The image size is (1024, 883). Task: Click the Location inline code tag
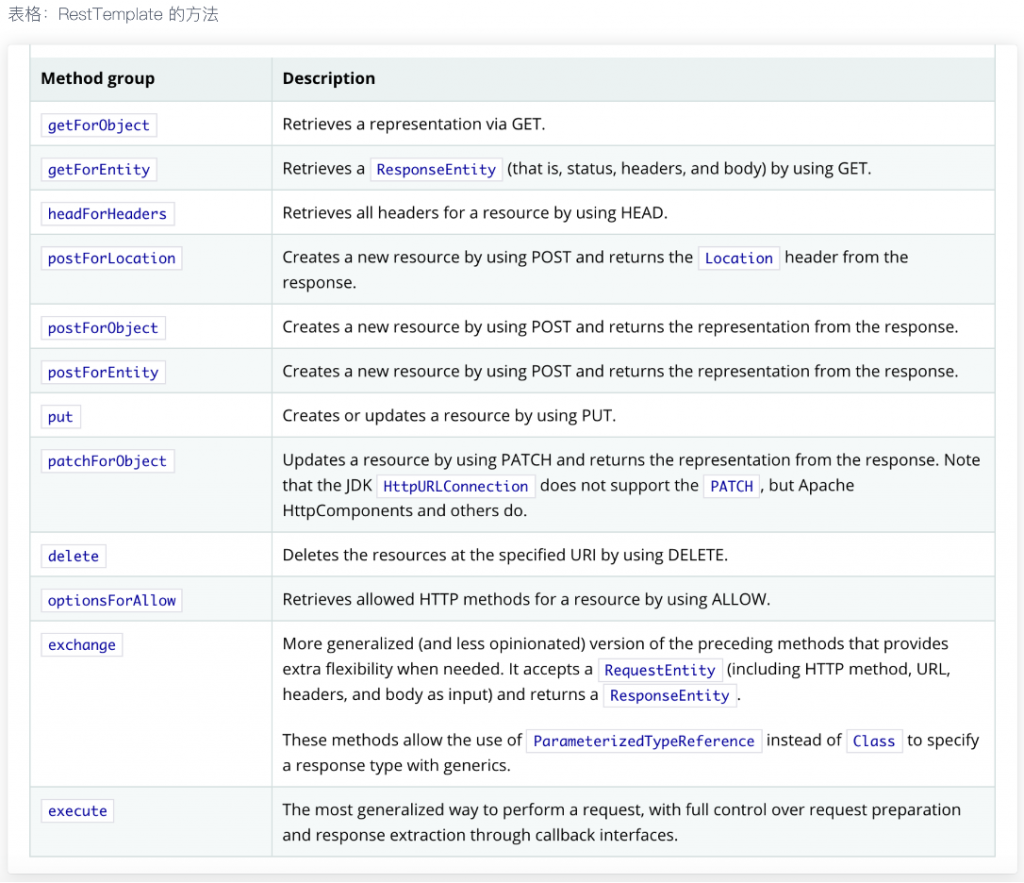[x=738, y=258]
